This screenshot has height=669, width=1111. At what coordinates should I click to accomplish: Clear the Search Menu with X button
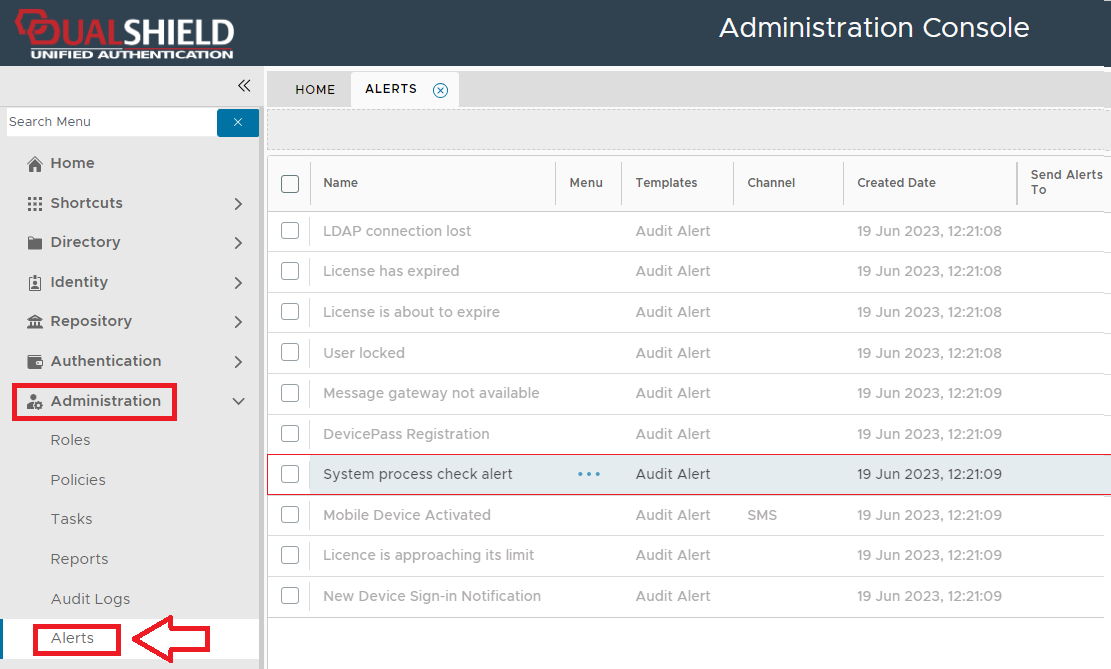click(238, 122)
